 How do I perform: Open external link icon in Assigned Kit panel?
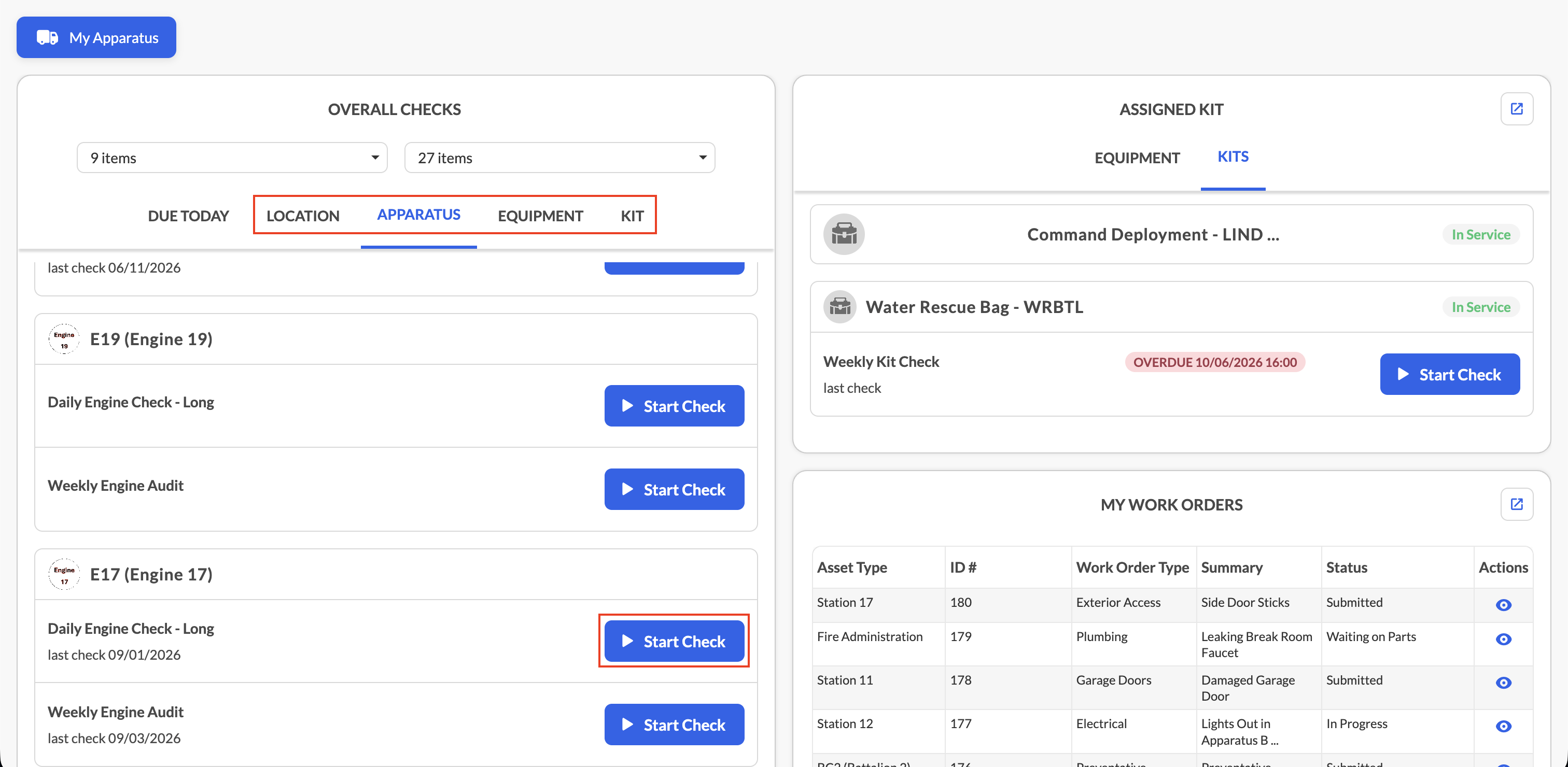[x=1516, y=109]
